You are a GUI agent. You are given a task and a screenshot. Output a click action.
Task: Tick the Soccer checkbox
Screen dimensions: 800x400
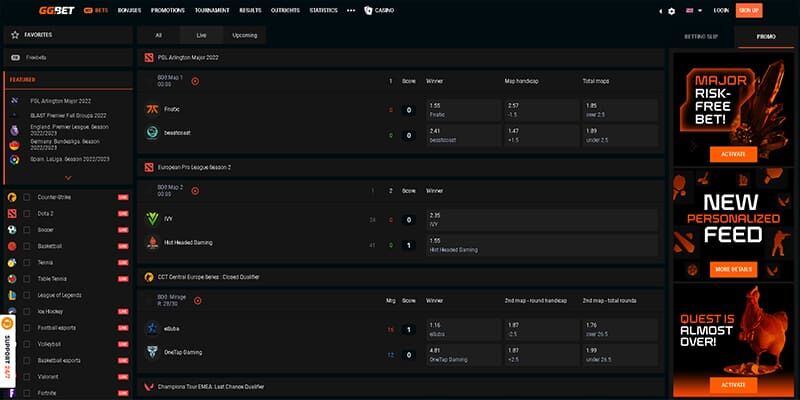point(27,230)
